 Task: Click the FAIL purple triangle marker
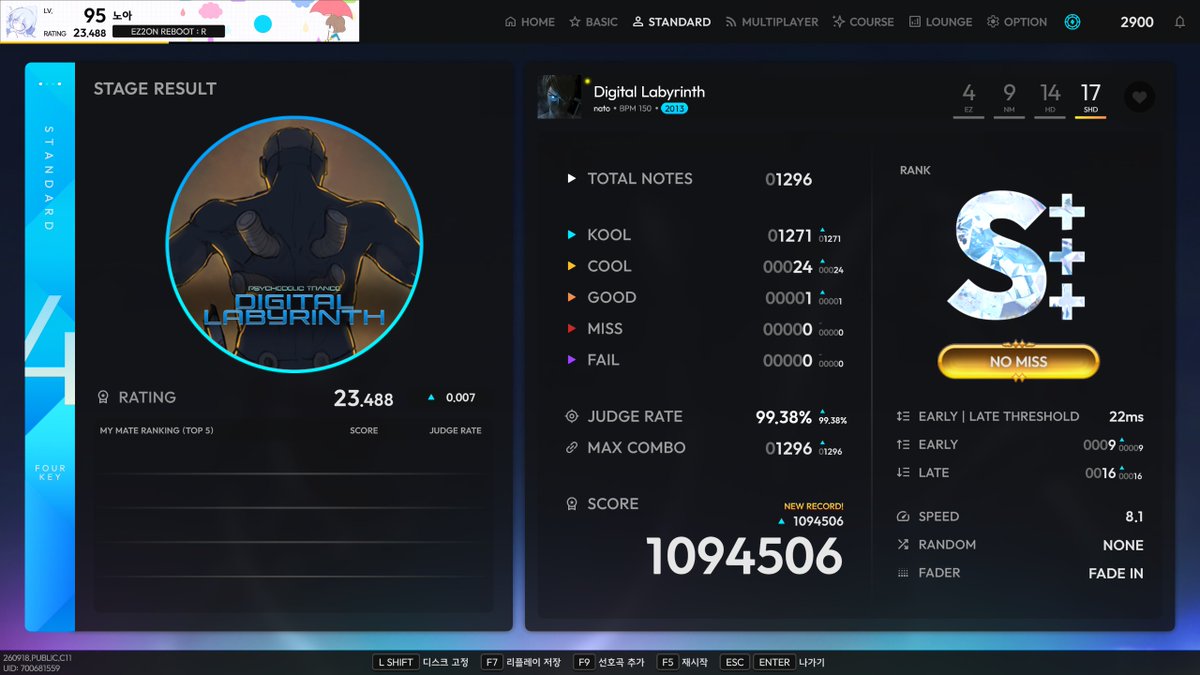[571, 359]
